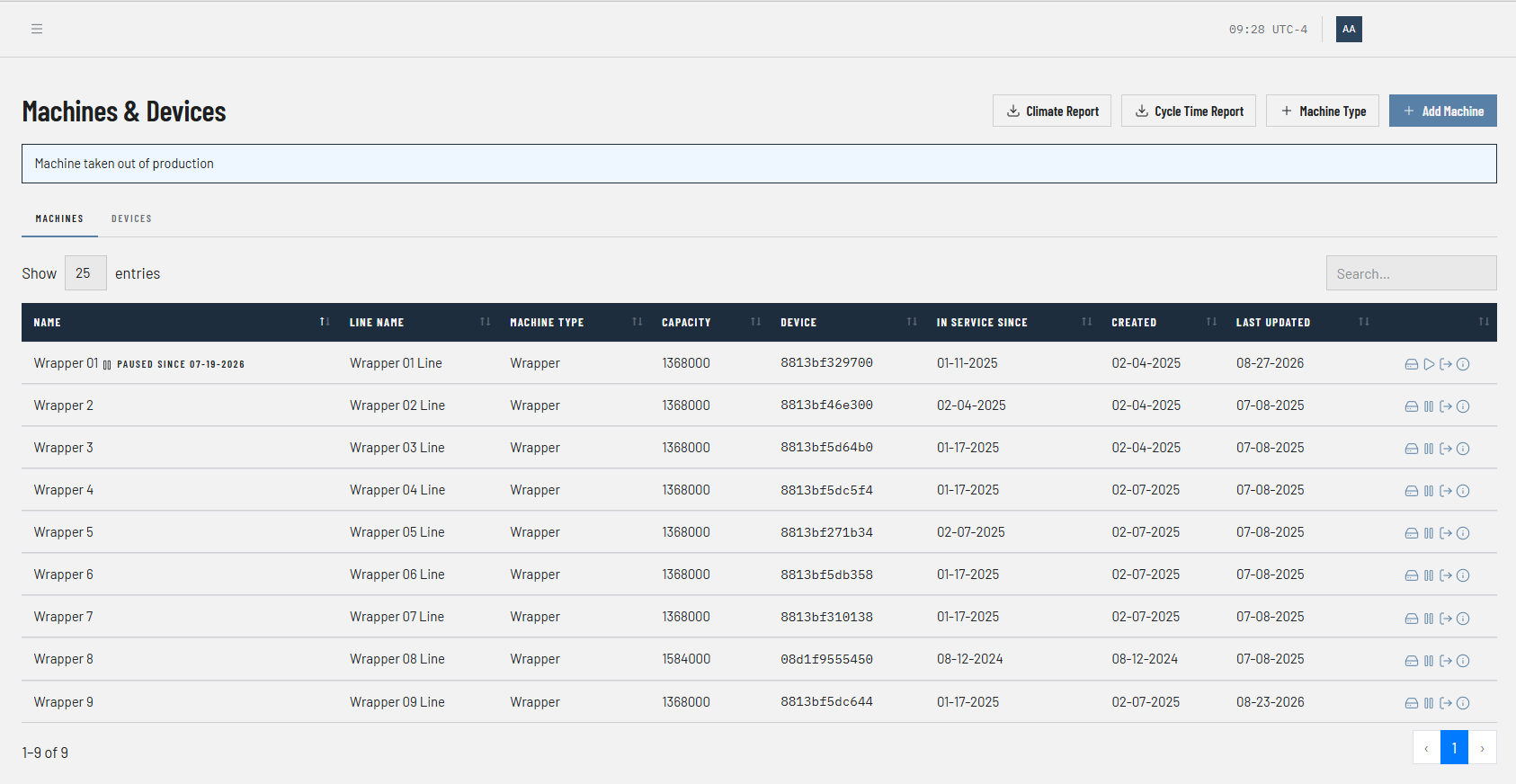Viewport: 1516px width, 784px height.
Task: Open the Show 25 entries selector
Action: pos(85,273)
